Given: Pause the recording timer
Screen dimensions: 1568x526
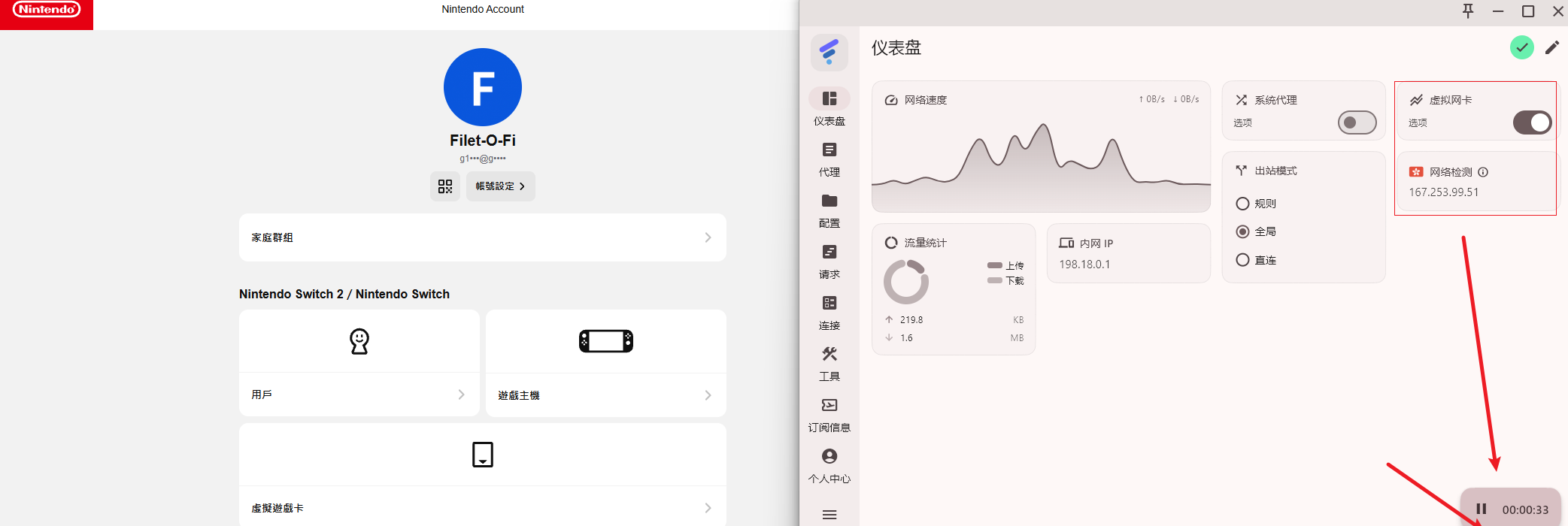Looking at the screenshot, I should [x=1481, y=509].
